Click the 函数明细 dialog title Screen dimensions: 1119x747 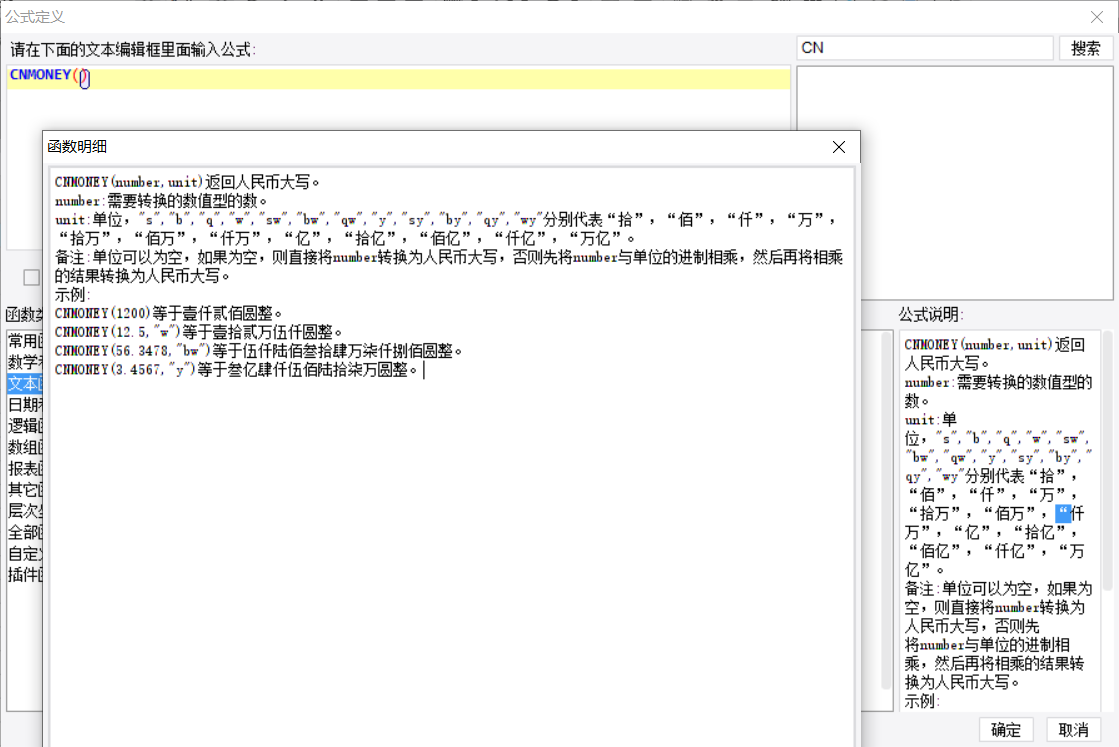[77, 147]
